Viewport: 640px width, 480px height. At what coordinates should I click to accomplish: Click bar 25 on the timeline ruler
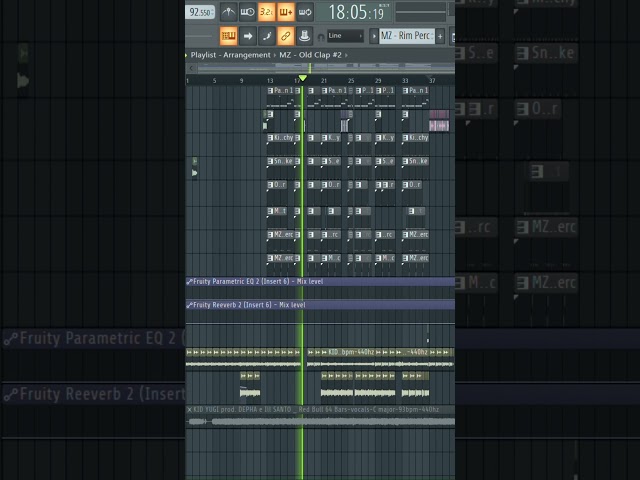click(351, 81)
